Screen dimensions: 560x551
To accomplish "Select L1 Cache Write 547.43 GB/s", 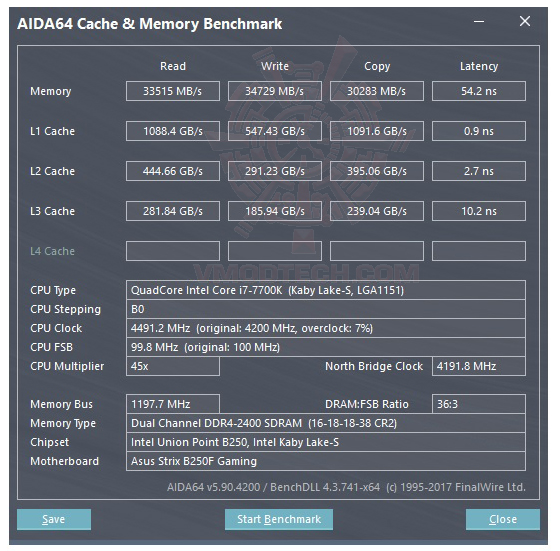I will coord(275,131).
